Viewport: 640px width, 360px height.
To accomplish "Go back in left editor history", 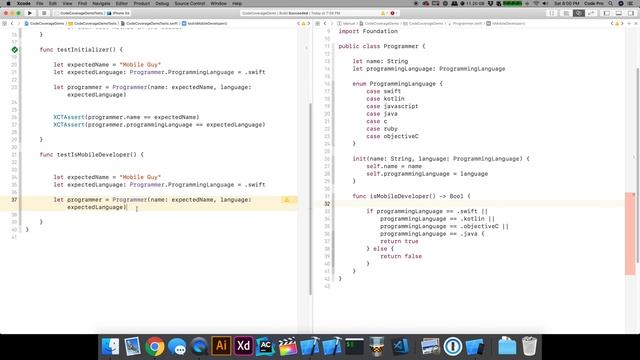I will [x=12, y=24].
